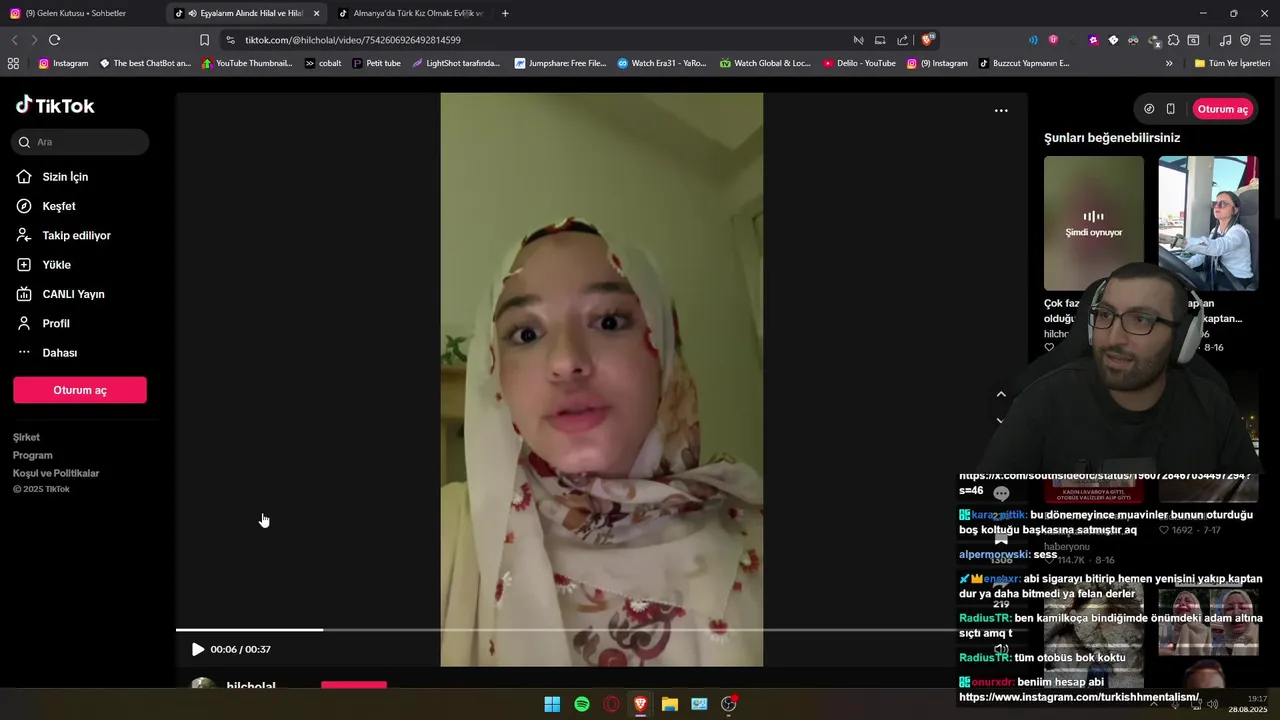Open File Explorer from taskbar
This screenshot has width=1280, height=720.
[x=670, y=704]
